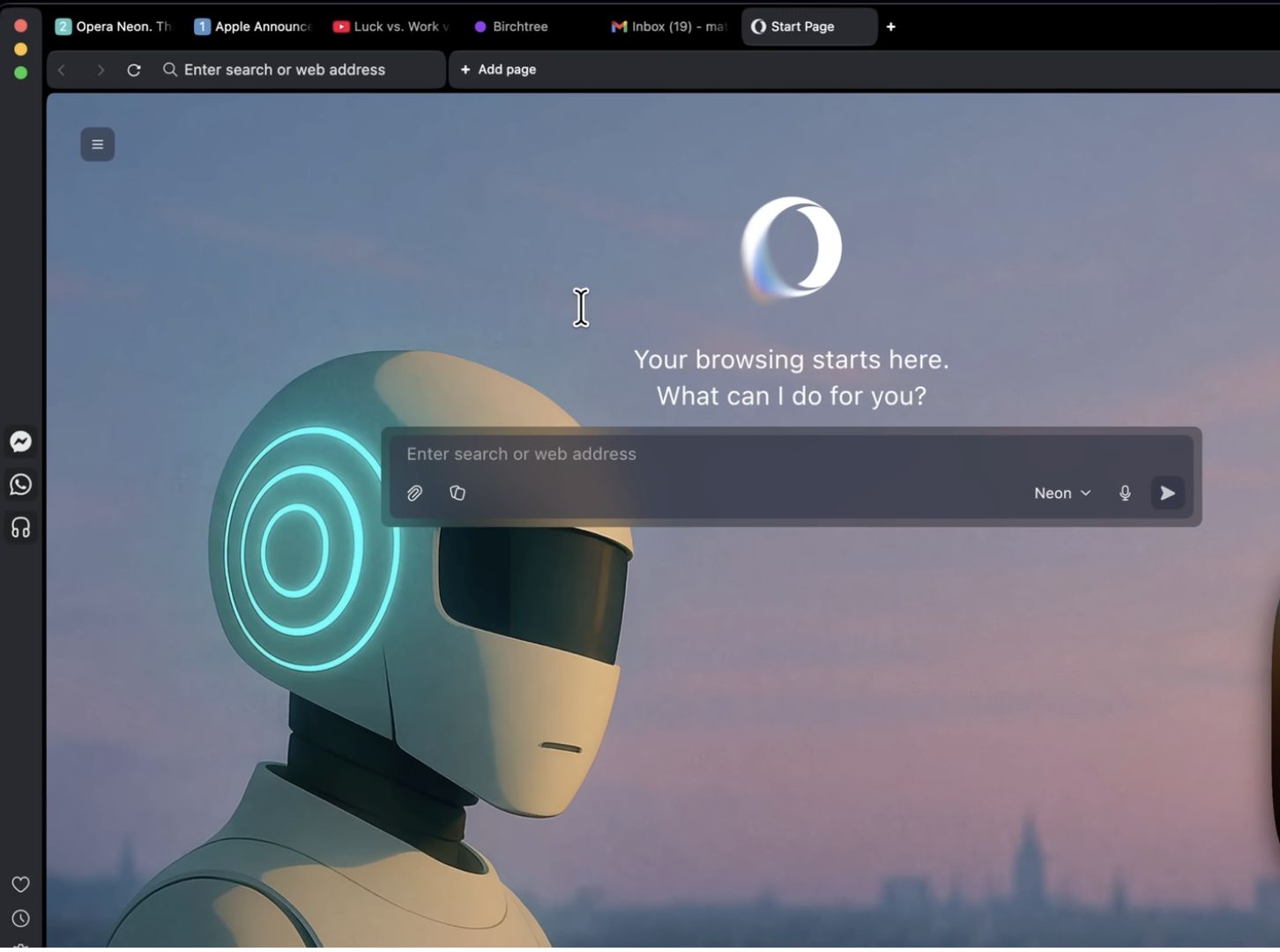Switch to the Gmail Inbox (19) tab
This screenshot has height=952, width=1280.
coord(669,26)
